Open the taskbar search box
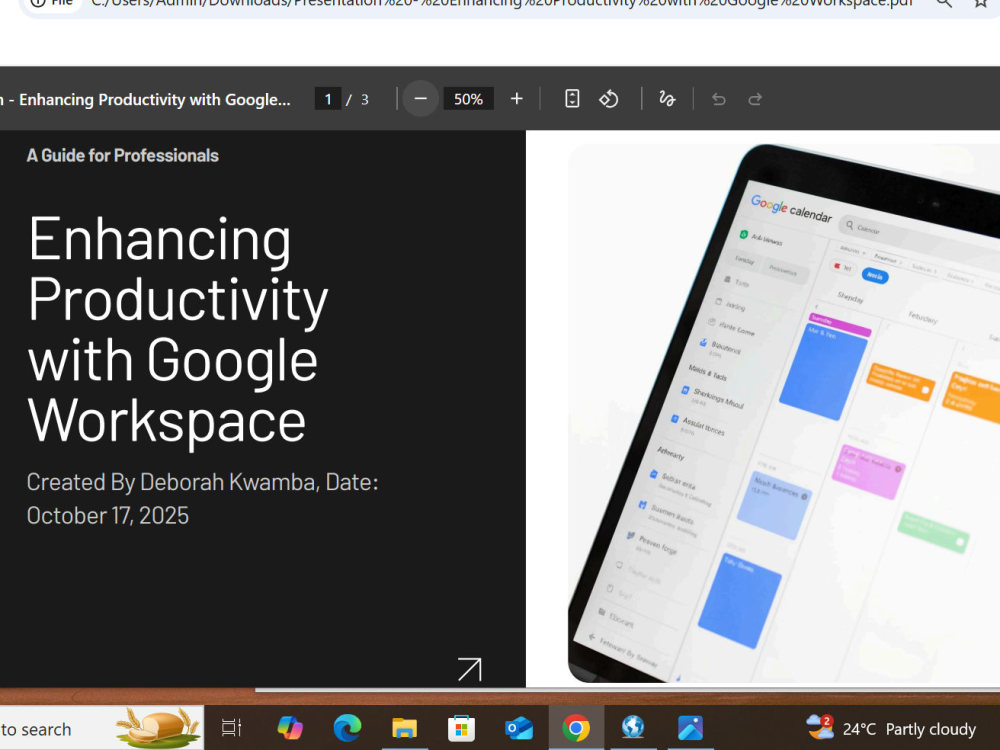1000x750 pixels. (x=102, y=728)
